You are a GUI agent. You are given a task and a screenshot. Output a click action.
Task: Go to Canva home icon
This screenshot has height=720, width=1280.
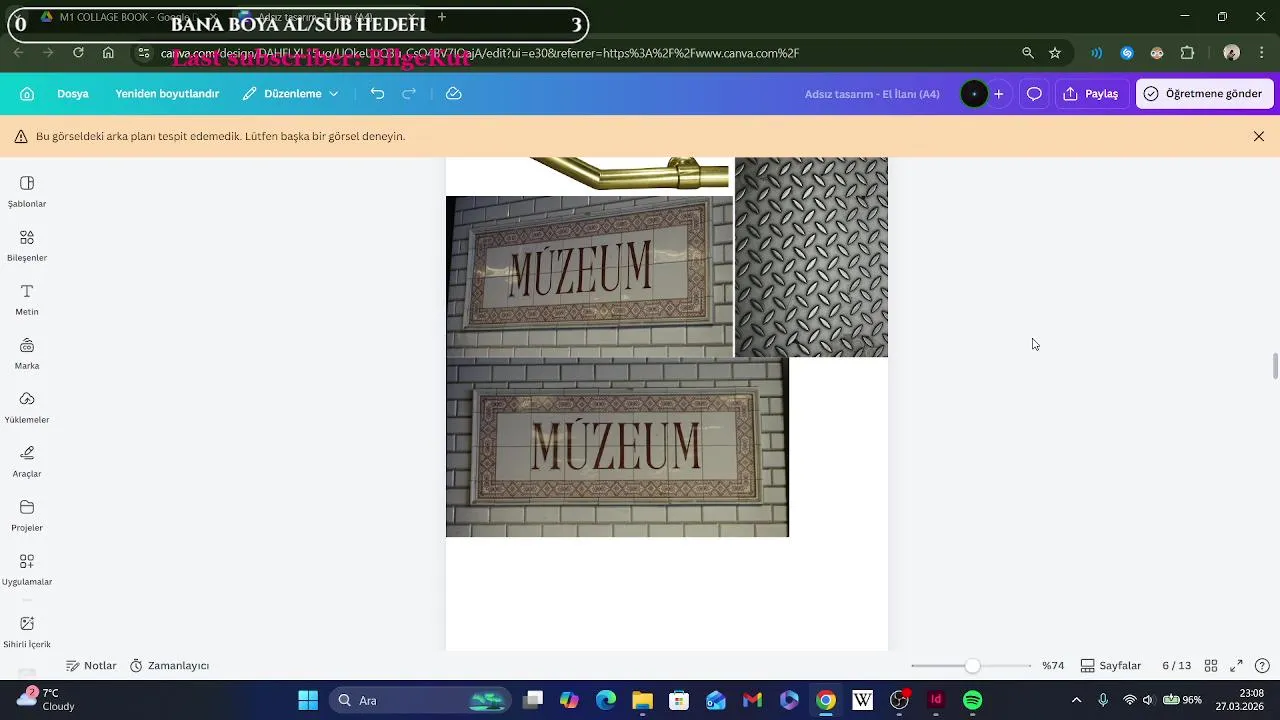[27, 94]
